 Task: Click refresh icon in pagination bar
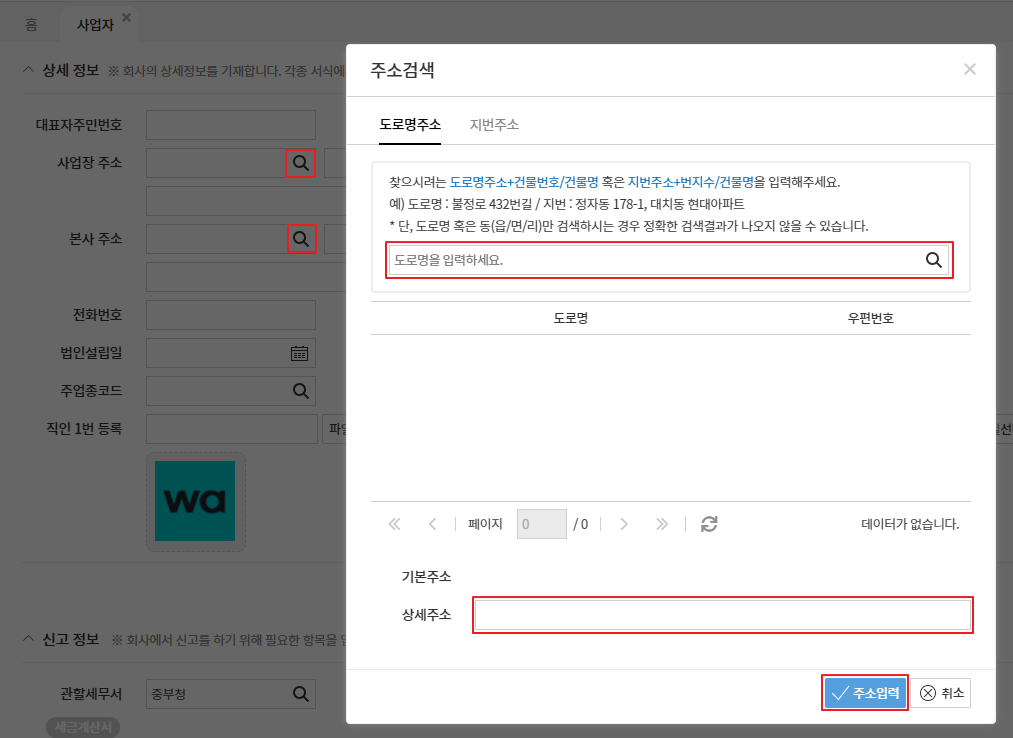tap(709, 524)
